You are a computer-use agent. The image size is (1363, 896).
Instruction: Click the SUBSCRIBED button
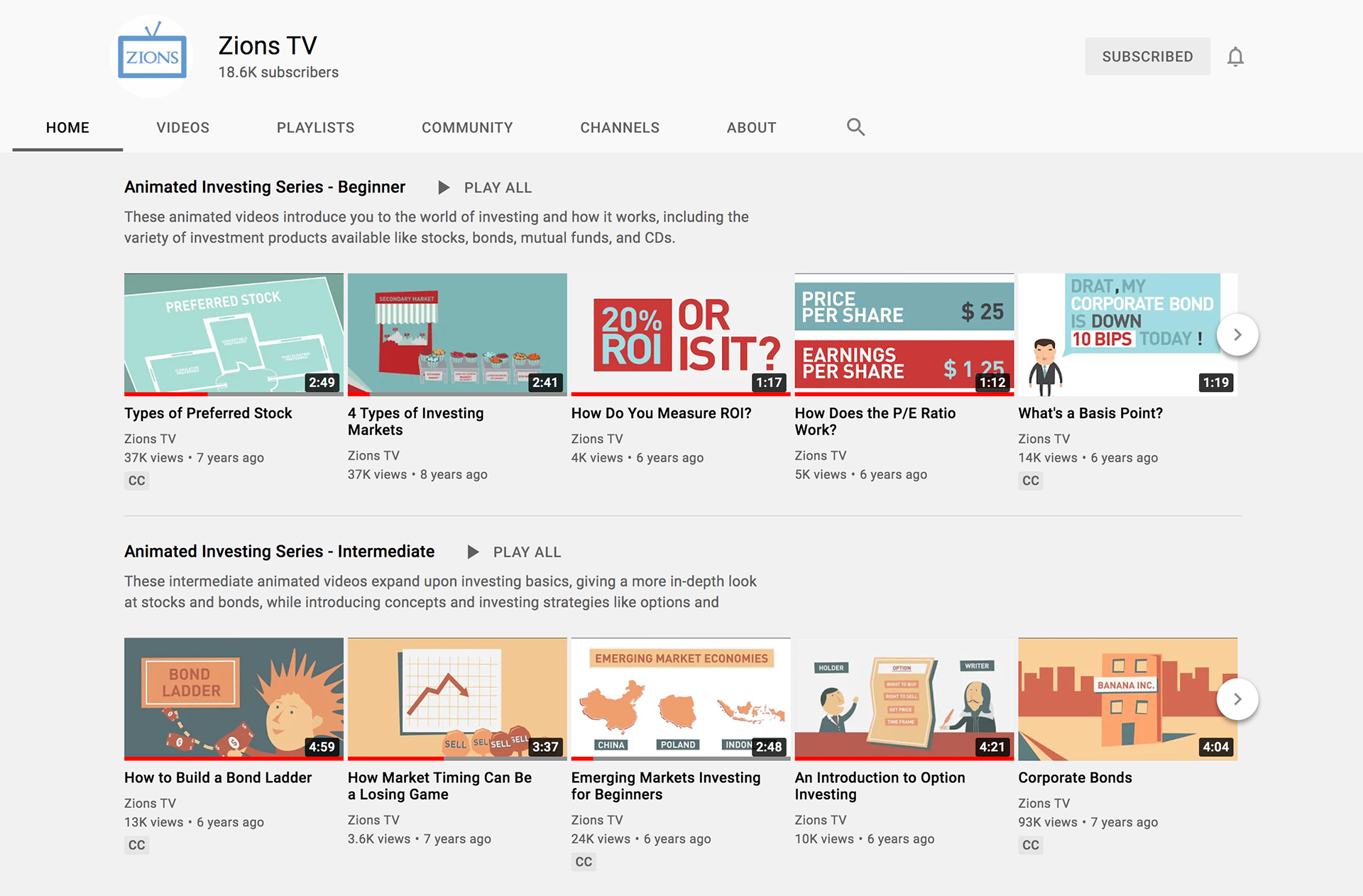click(1147, 56)
